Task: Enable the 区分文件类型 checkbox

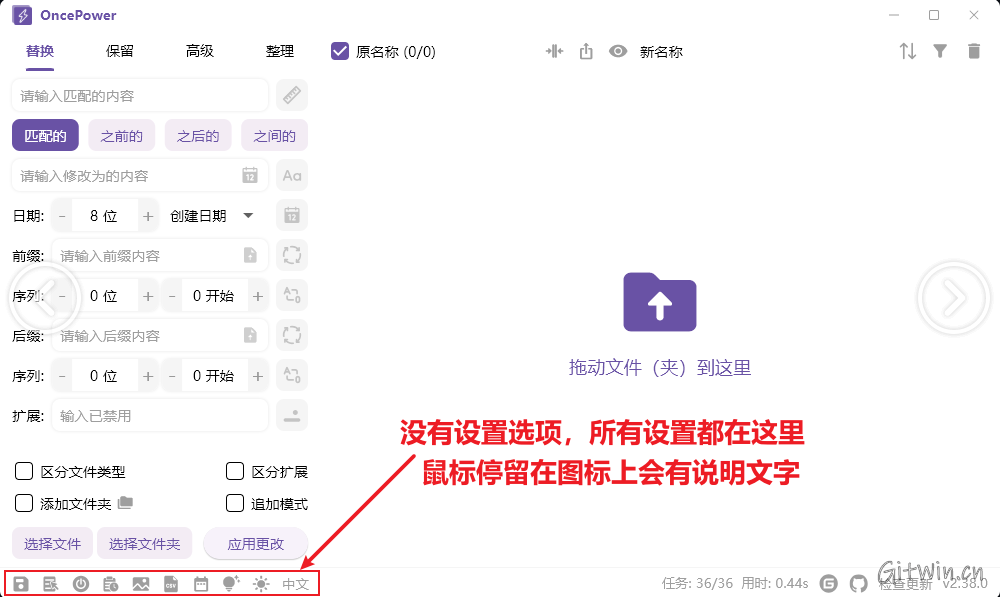Action: 24,472
